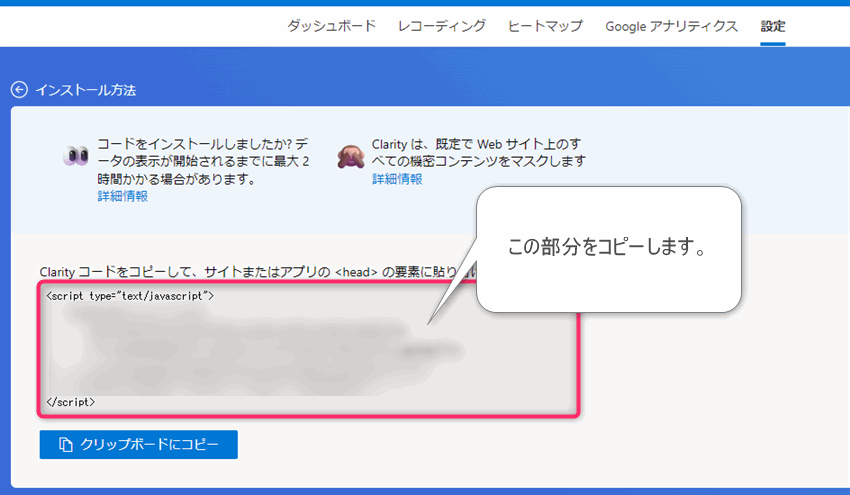The width and height of the screenshot is (850, 495).
Task: Click クリップボードにコピー button
Action: [138, 445]
